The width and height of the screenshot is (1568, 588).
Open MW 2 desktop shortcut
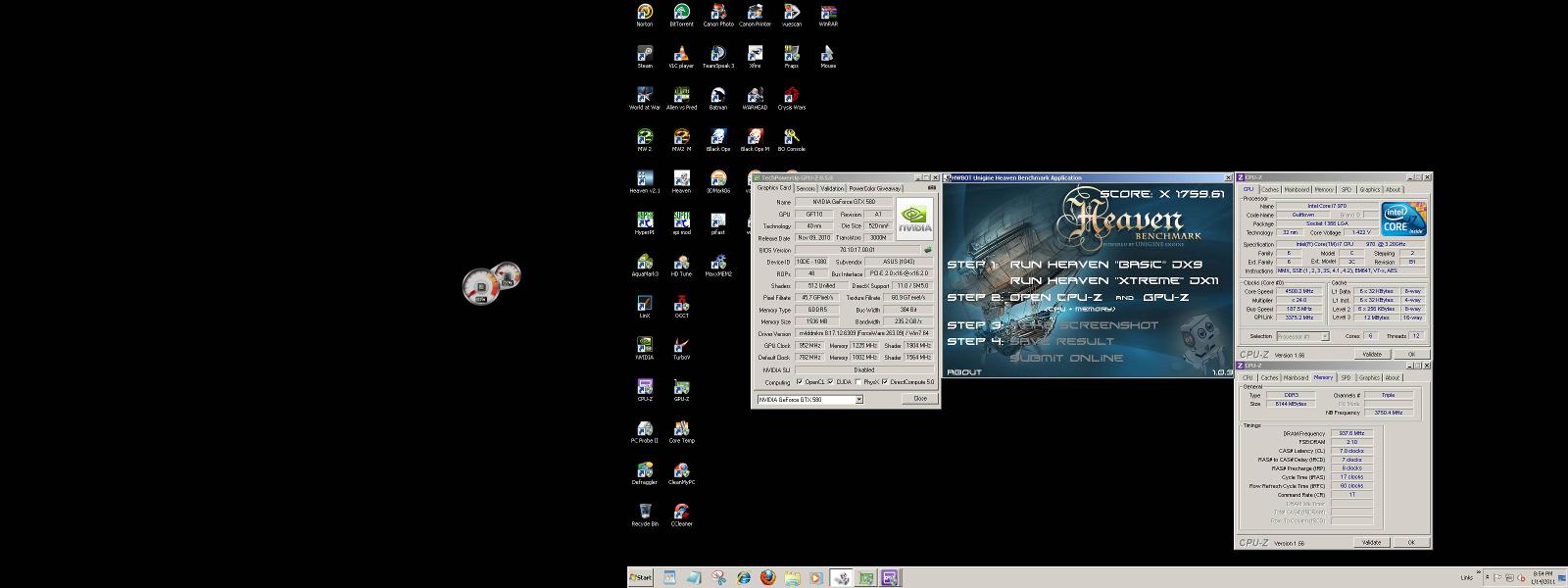pos(645,139)
